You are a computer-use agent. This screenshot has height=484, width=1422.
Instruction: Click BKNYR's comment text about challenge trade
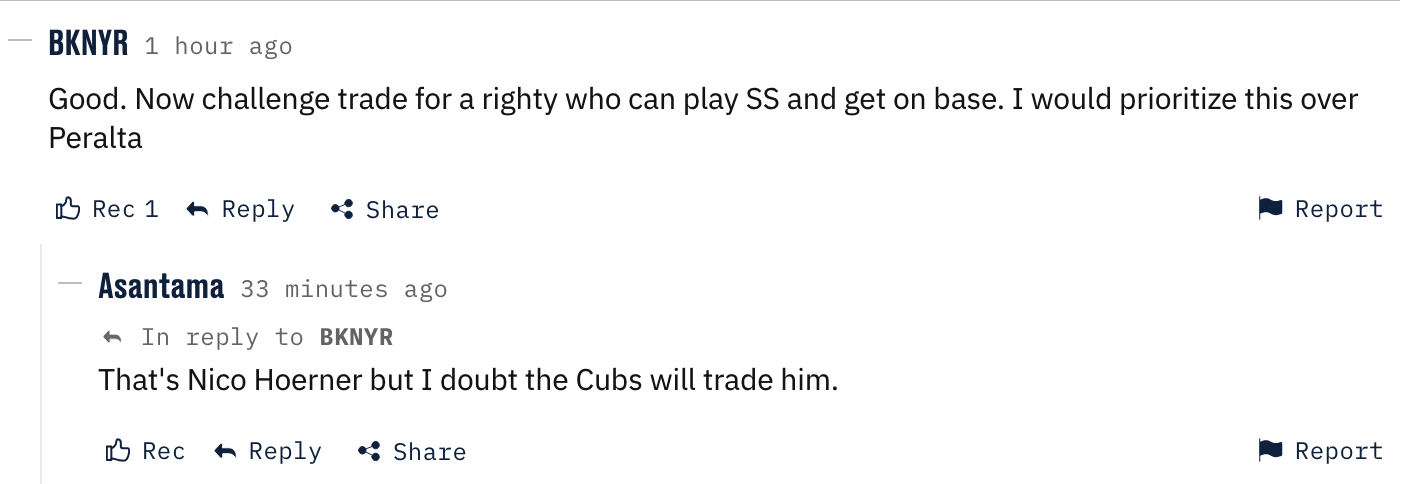coord(600,100)
